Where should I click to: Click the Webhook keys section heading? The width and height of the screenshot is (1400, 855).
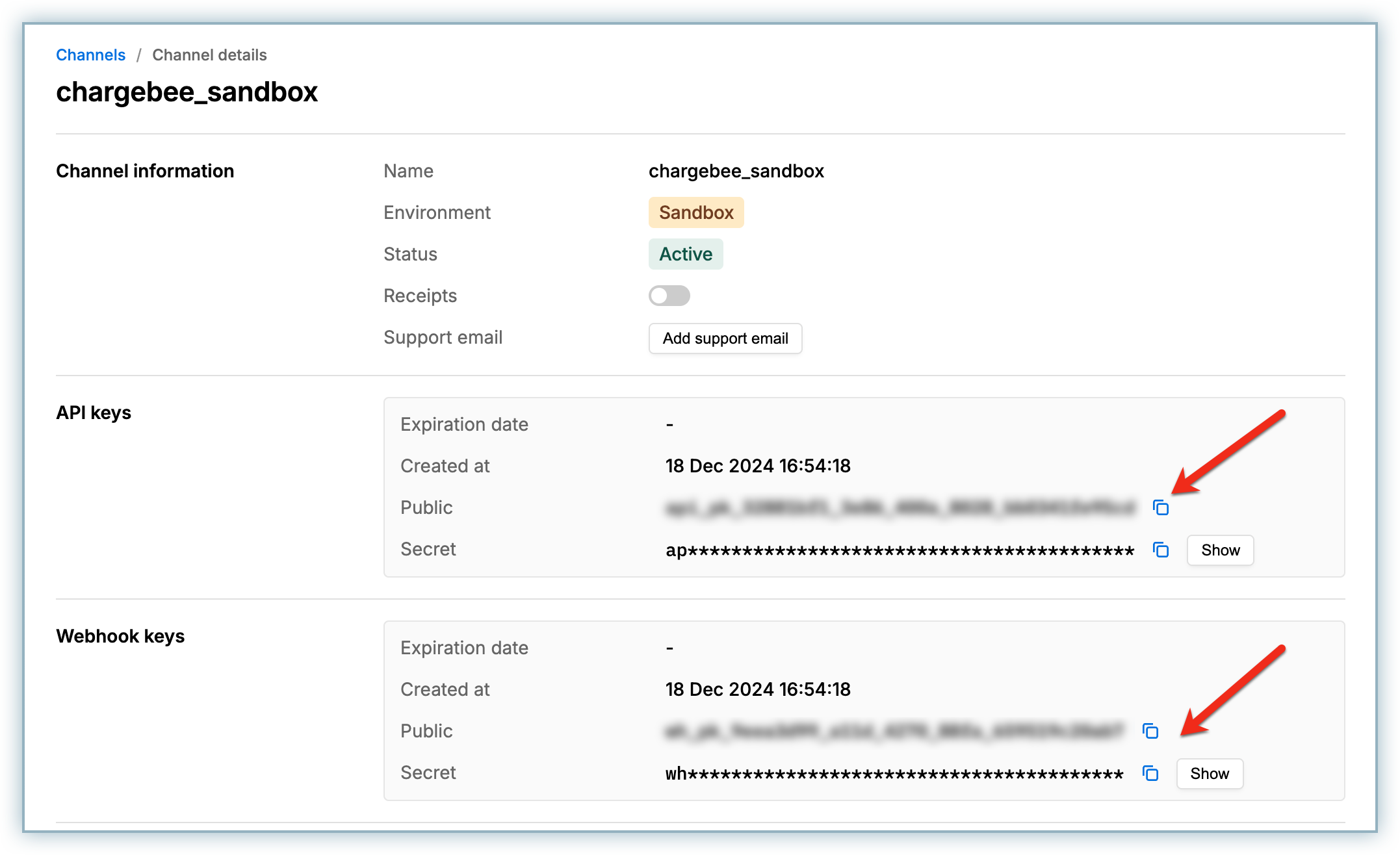click(x=120, y=636)
